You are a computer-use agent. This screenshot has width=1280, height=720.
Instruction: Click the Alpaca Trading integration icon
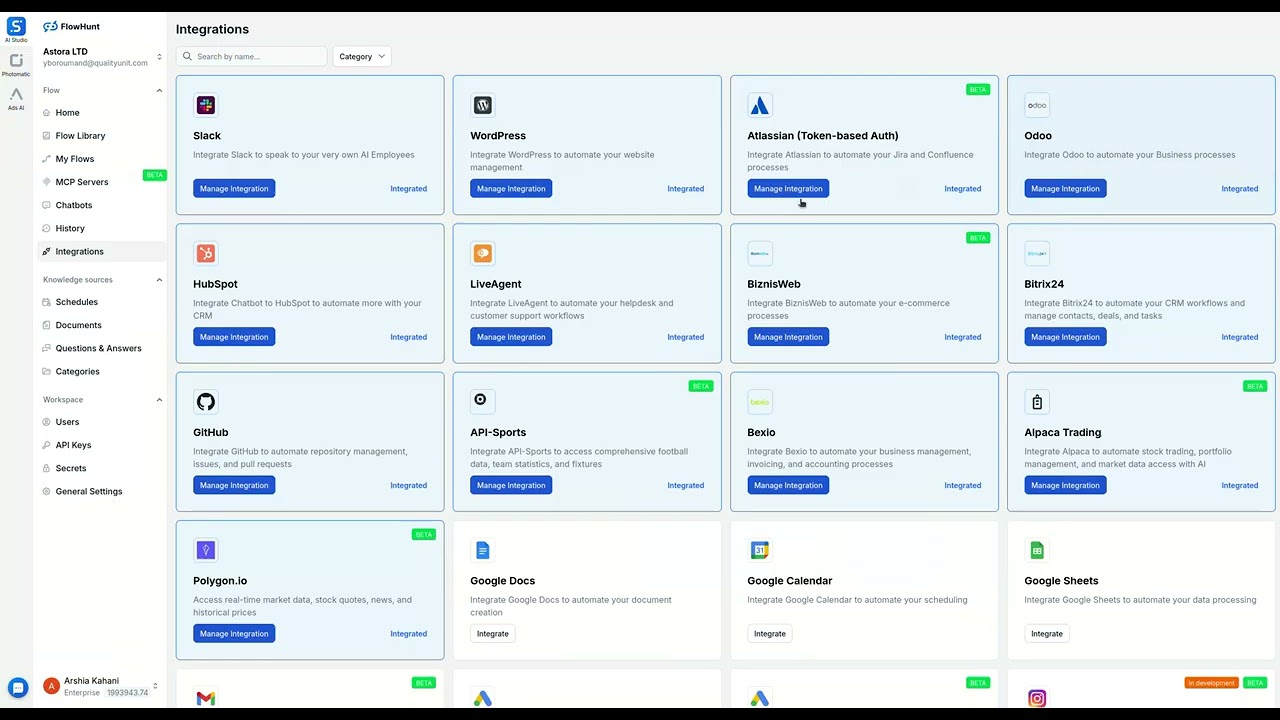pyautogui.click(x=1037, y=402)
